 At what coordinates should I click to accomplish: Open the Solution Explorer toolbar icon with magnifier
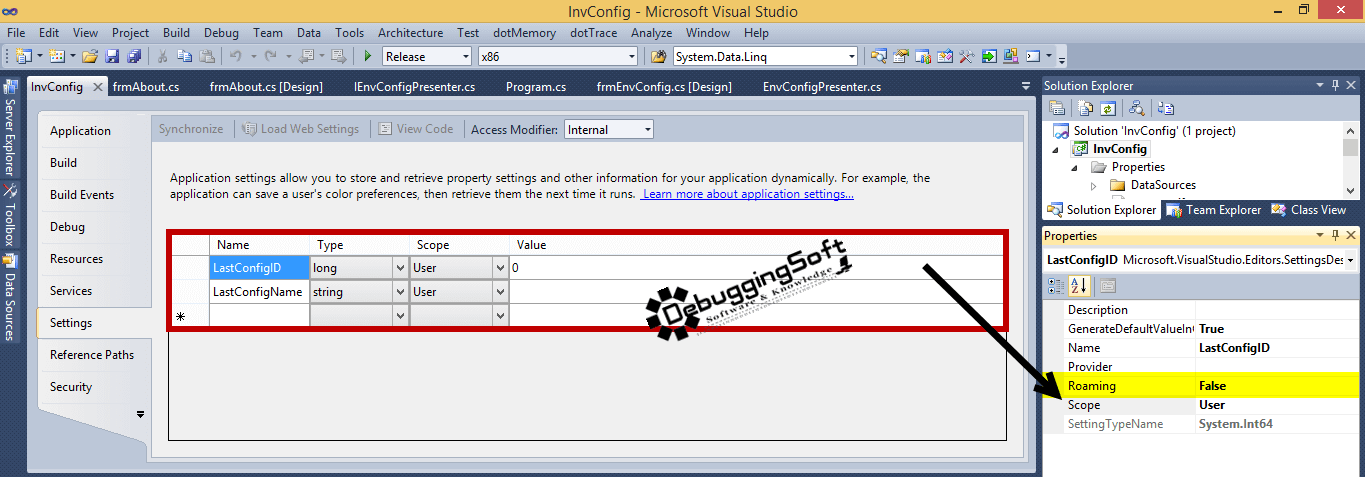tap(879, 56)
